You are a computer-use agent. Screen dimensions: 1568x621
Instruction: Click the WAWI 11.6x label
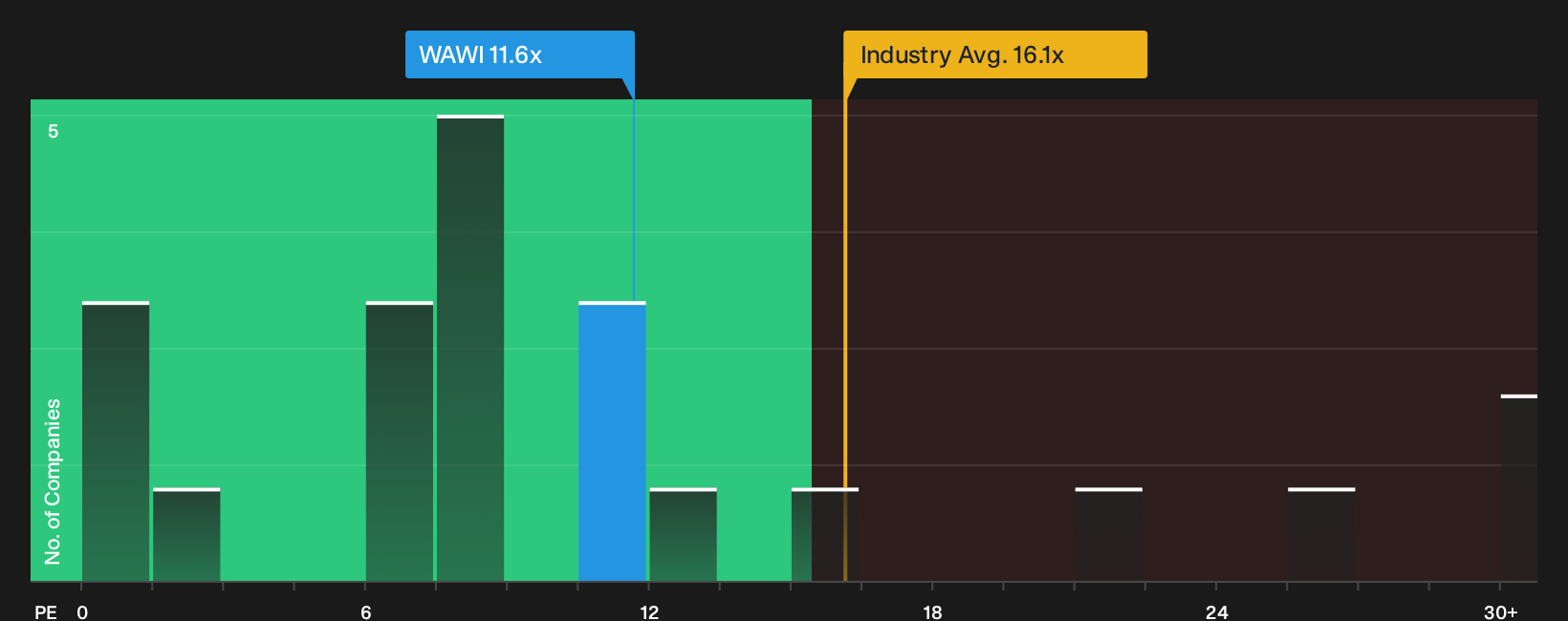pos(519,54)
